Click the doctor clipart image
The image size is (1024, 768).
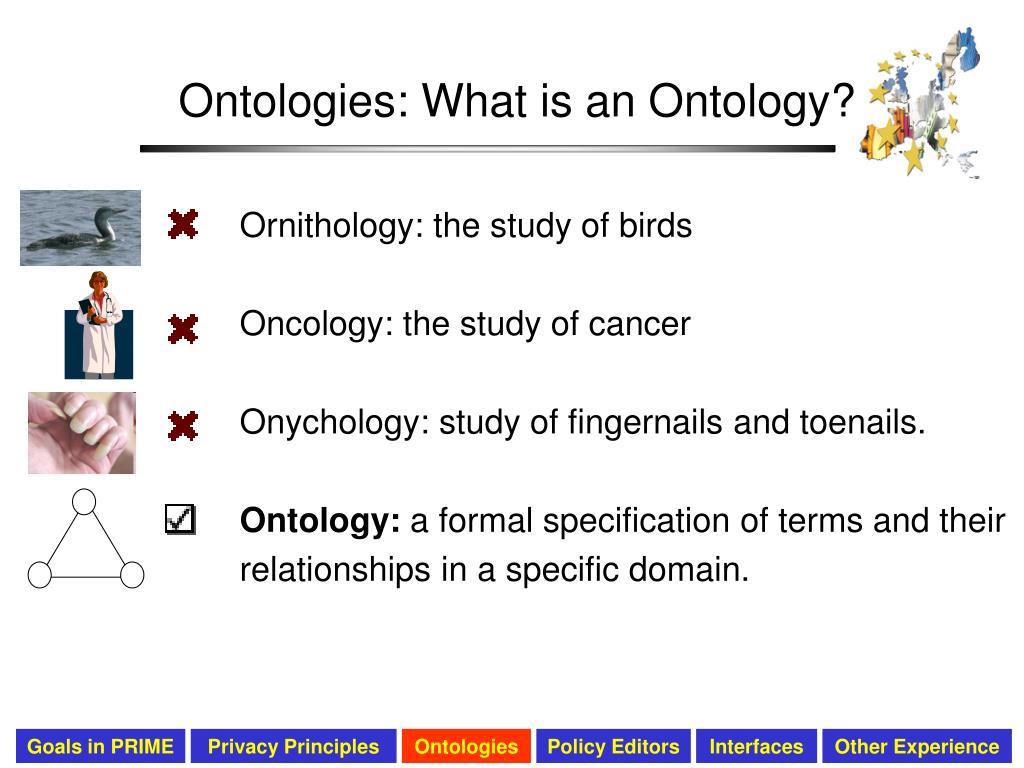(x=99, y=325)
